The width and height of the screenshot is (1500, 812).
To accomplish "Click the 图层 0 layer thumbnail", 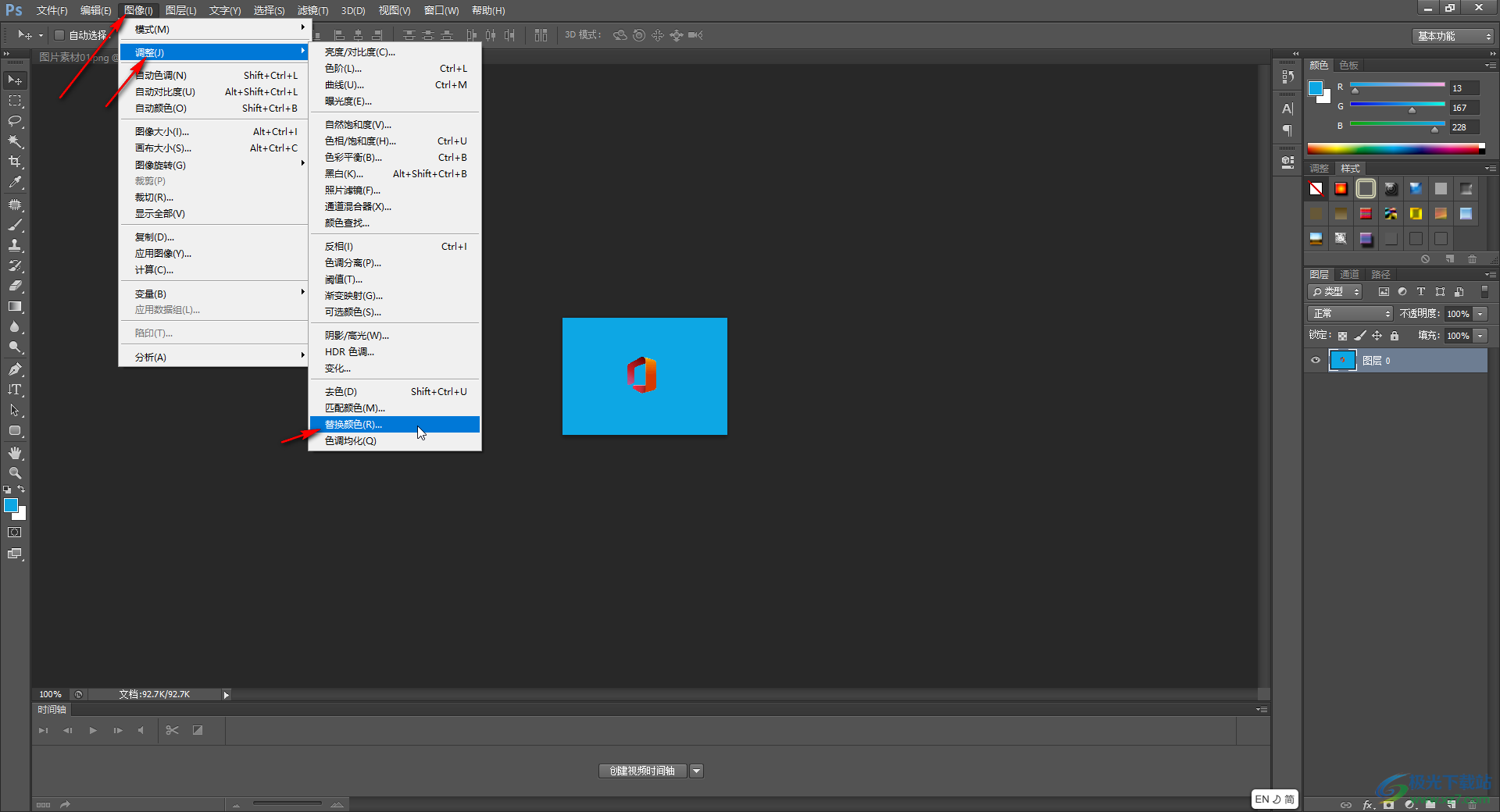I will coord(1343,360).
